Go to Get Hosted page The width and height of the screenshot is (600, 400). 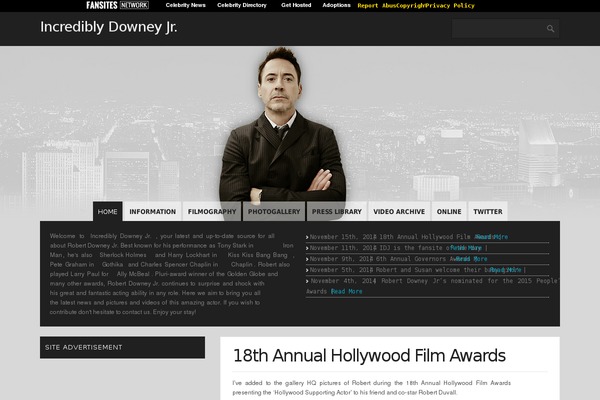tap(296, 5)
